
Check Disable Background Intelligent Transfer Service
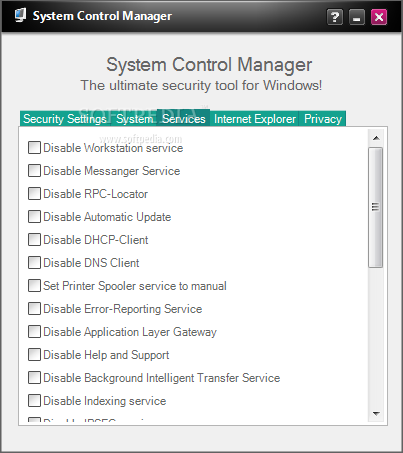[34, 377]
